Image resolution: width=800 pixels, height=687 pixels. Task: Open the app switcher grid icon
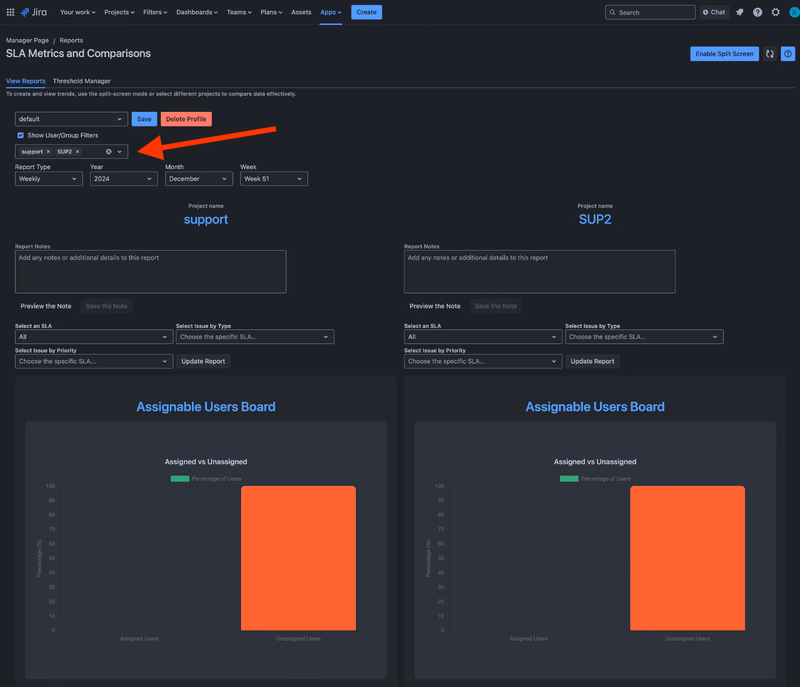(x=10, y=12)
